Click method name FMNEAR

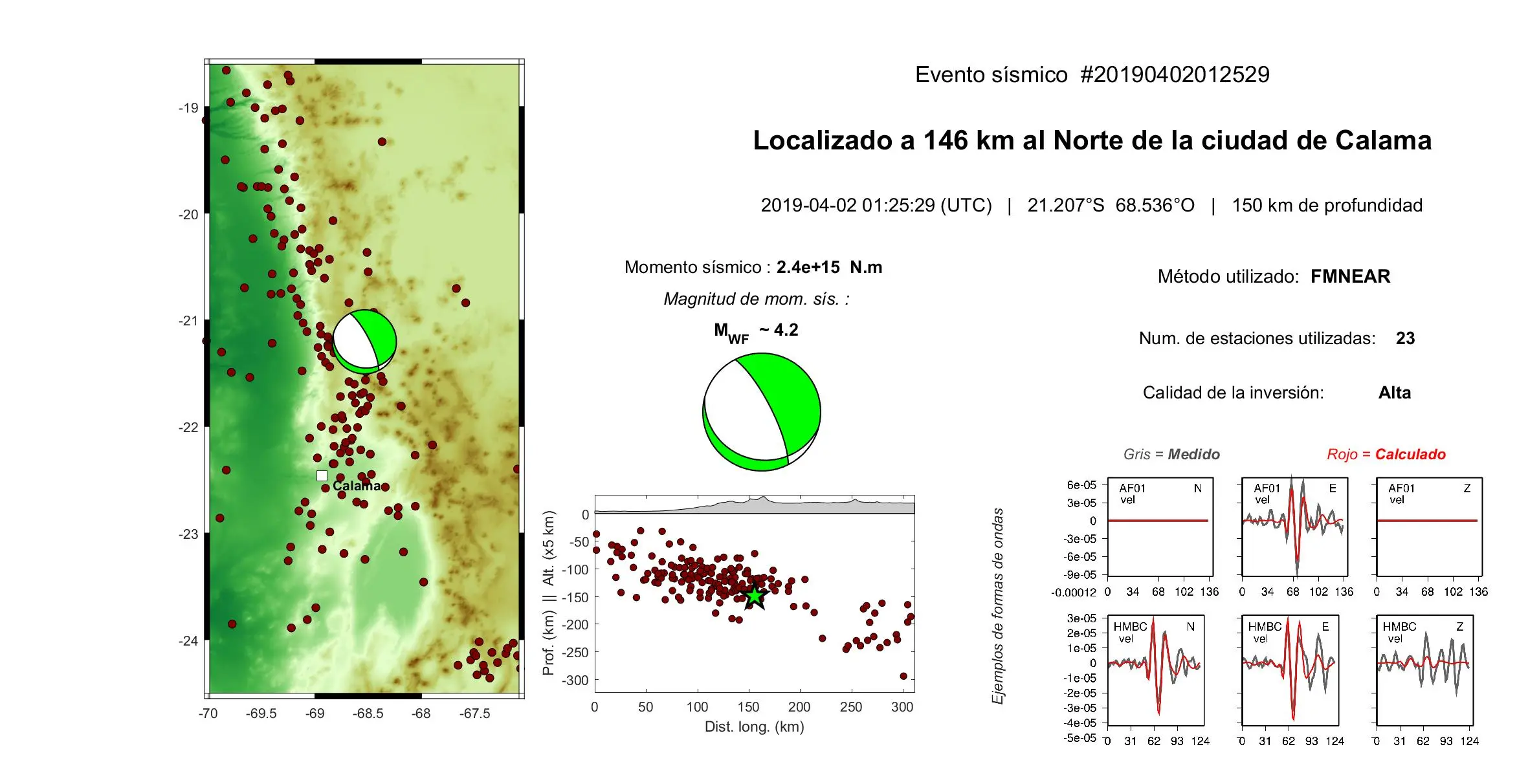(x=1350, y=276)
